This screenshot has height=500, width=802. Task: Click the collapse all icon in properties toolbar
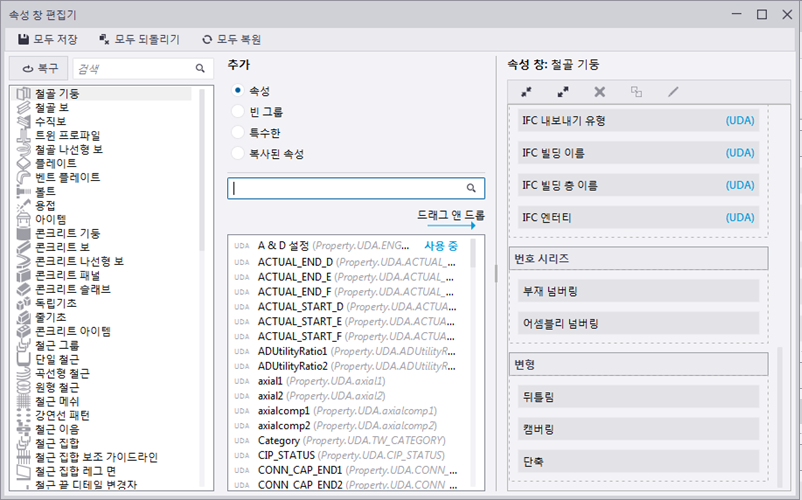click(526, 91)
